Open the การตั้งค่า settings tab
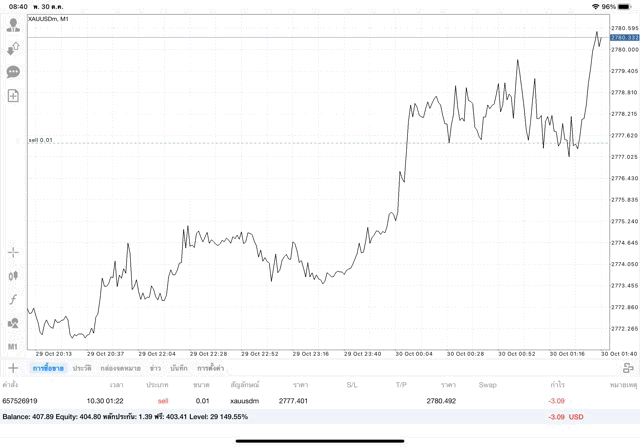Screen dimensions: 640x447 point(210,368)
